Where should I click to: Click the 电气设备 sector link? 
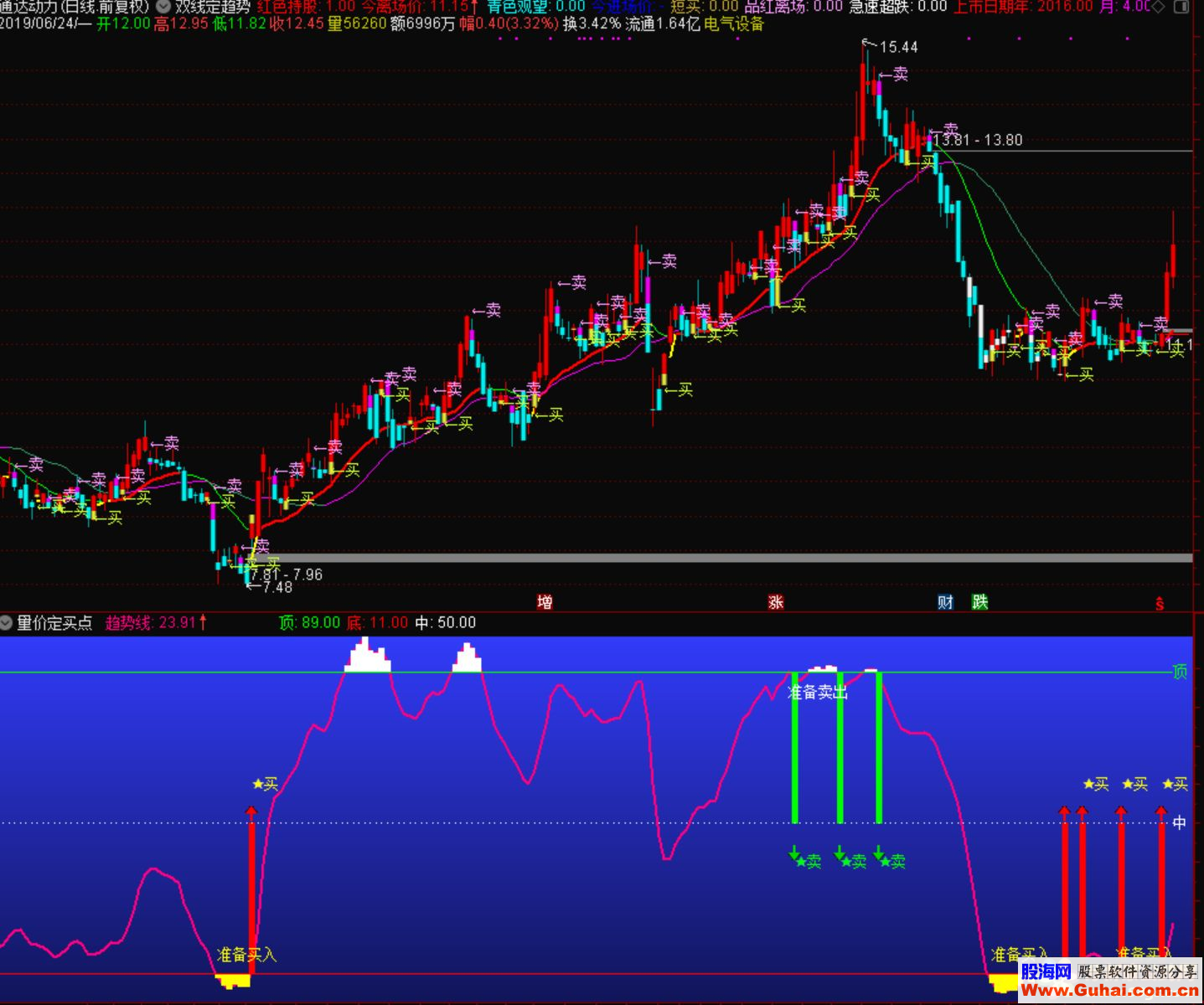(734, 23)
